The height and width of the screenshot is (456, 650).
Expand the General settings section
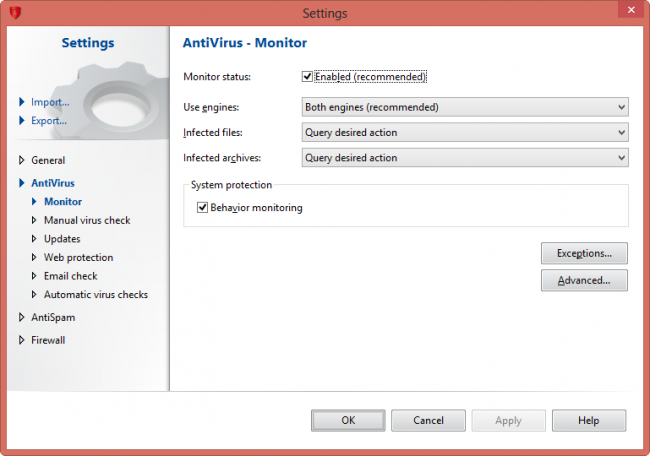22,160
